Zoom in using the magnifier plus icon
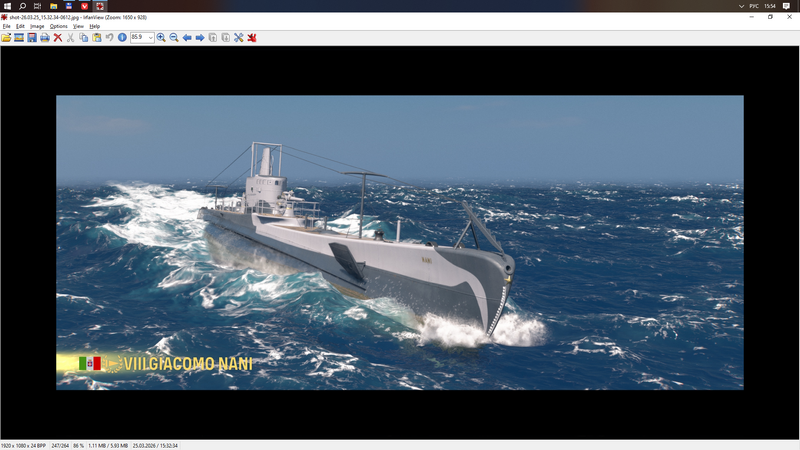The width and height of the screenshot is (800, 450). [x=161, y=37]
